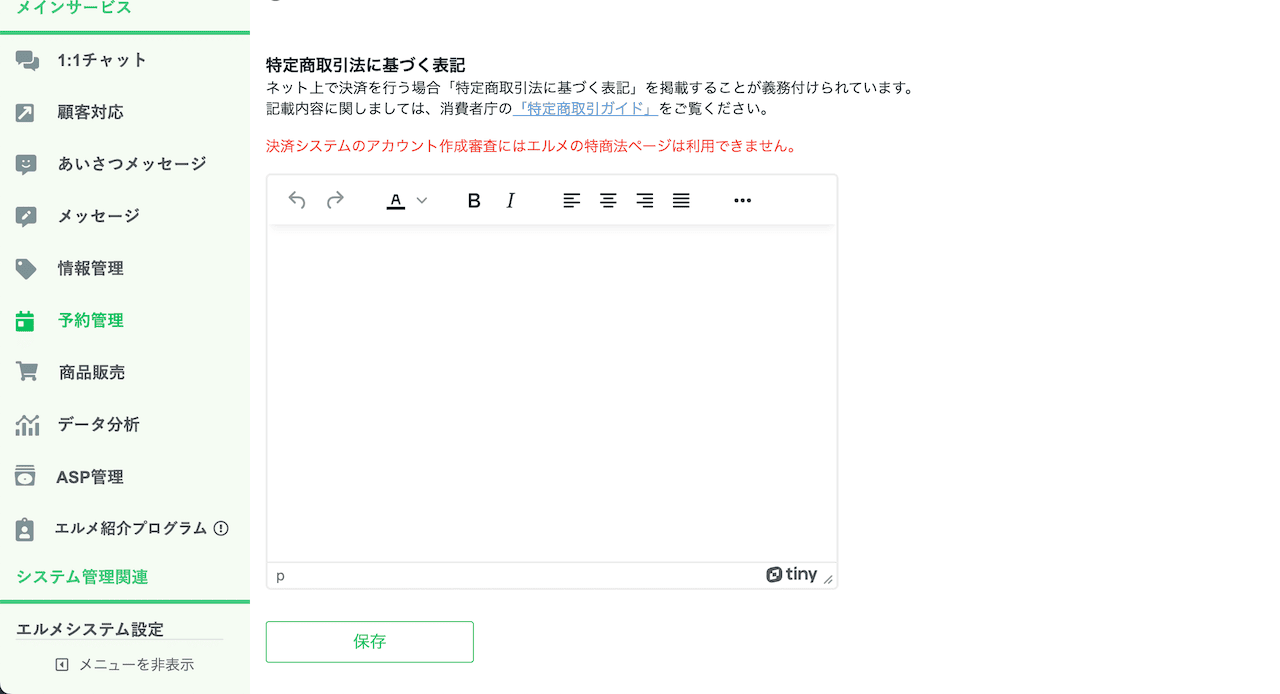Undo the last edit in editor
This screenshot has height=694, width=1280.
pos(297,200)
